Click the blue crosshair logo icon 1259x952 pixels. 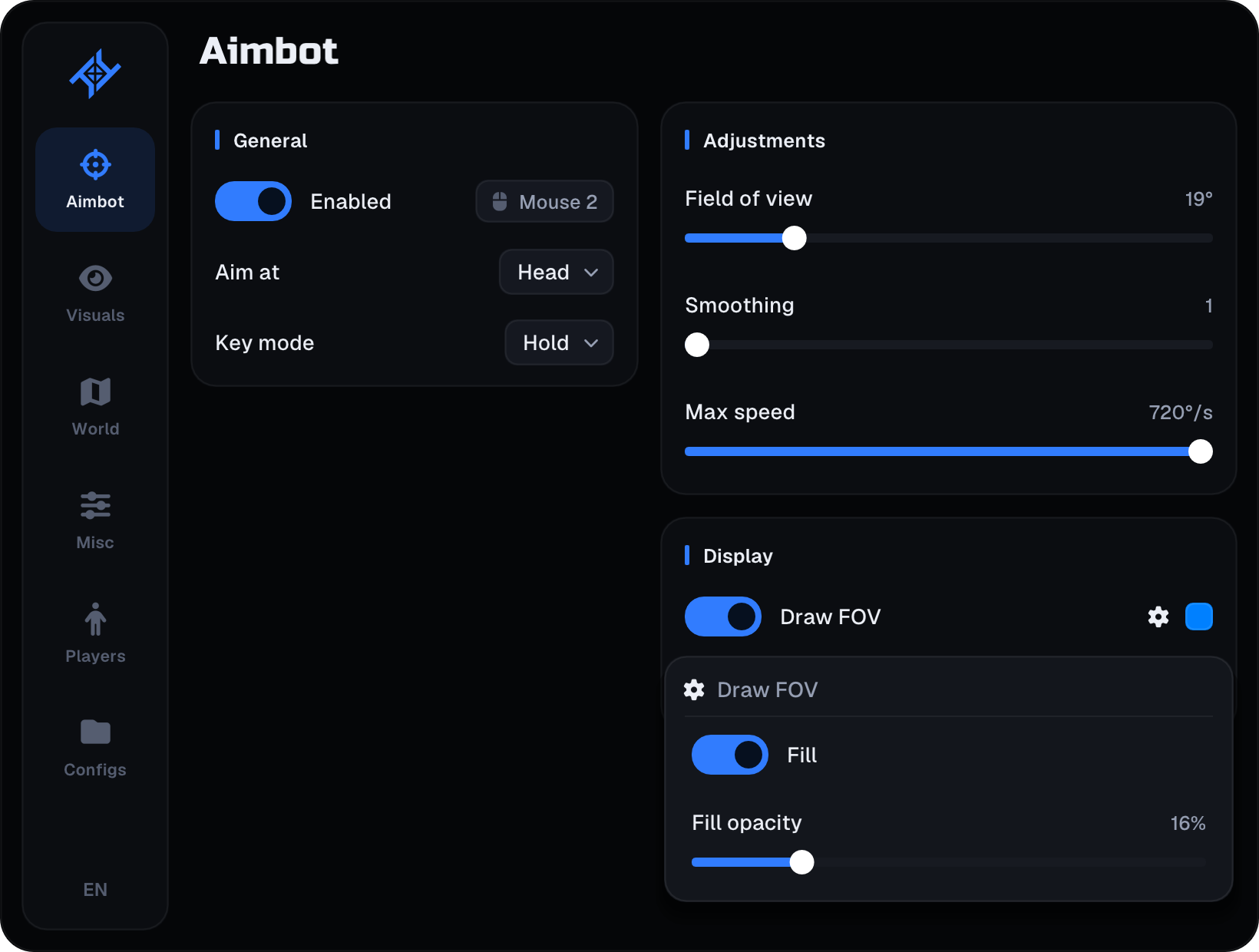tap(95, 74)
